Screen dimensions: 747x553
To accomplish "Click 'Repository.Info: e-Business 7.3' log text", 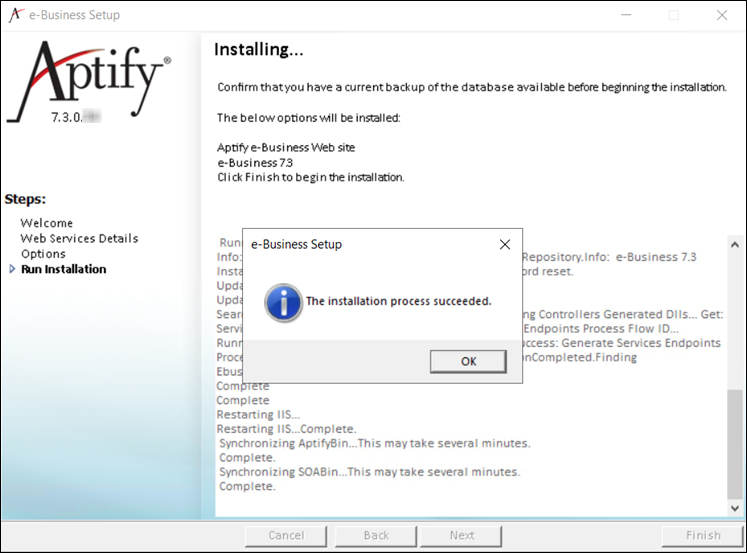I will click(609, 257).
